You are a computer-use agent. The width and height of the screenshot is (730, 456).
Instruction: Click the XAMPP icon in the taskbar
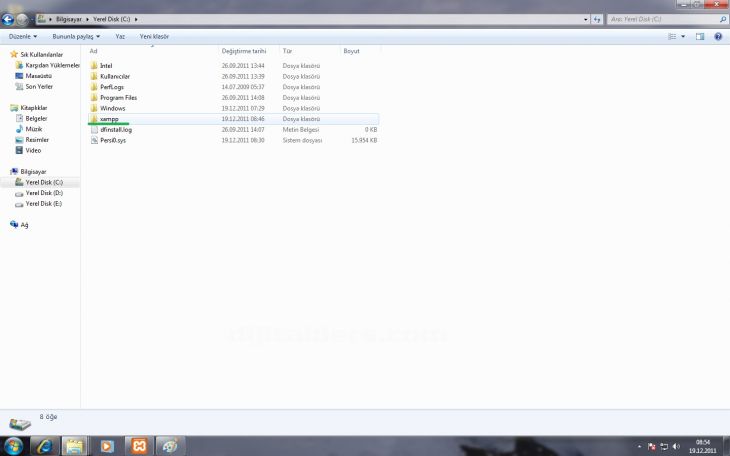139,445
